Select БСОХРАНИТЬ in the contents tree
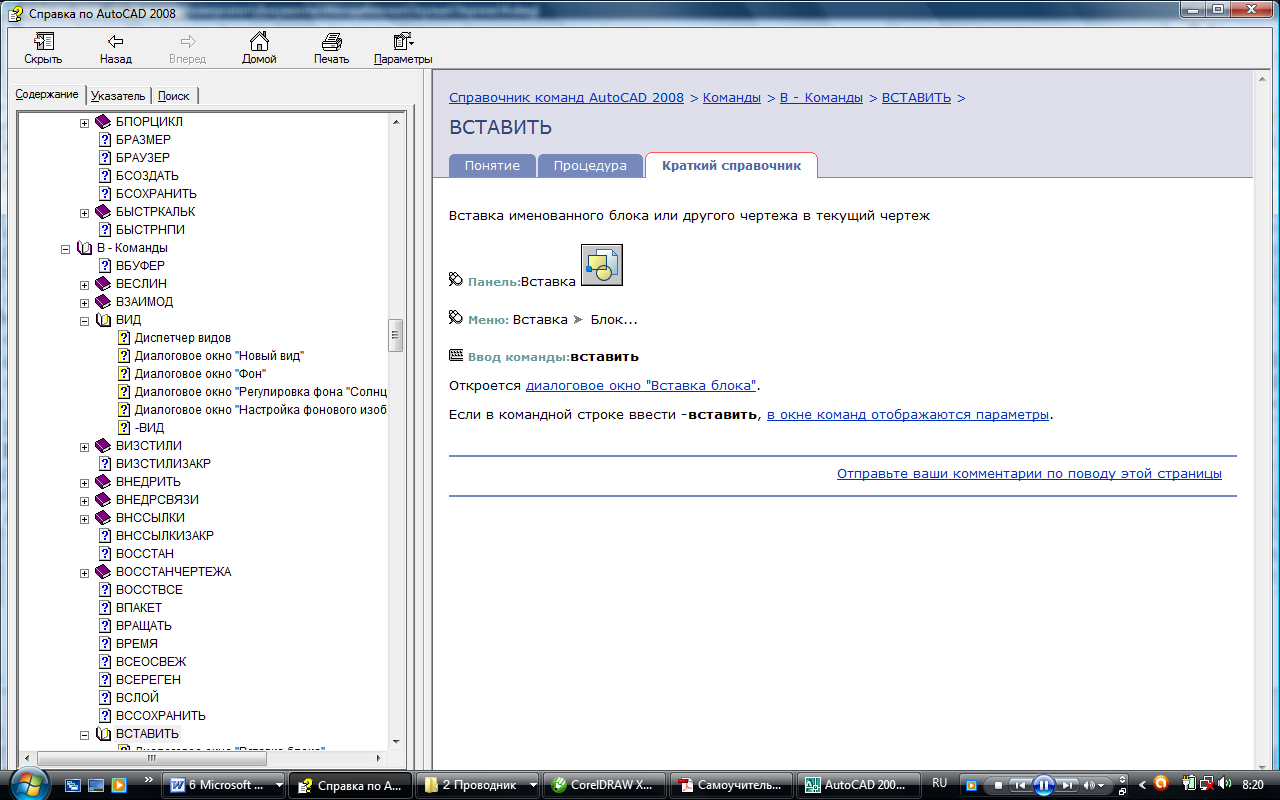 click(x=156, y=194)
